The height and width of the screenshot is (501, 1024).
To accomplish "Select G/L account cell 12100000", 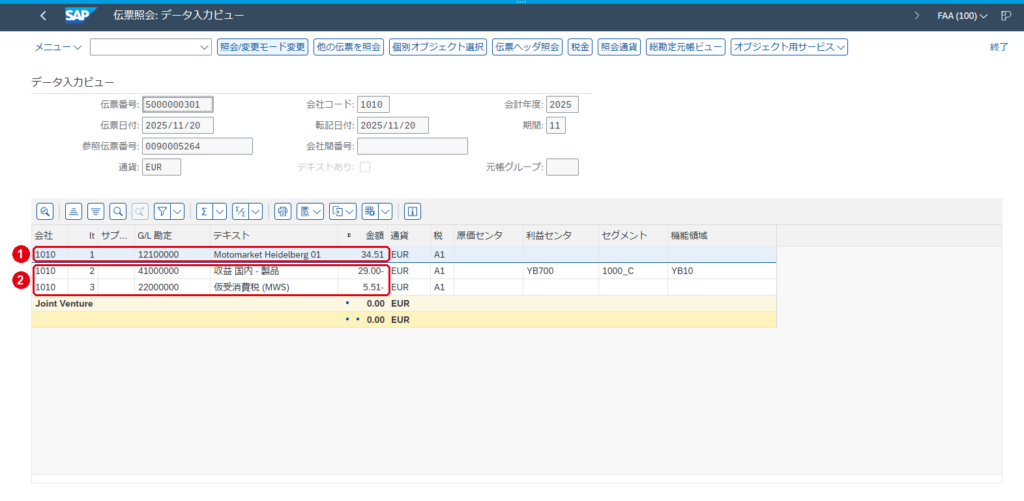I will tap(171, 255).
